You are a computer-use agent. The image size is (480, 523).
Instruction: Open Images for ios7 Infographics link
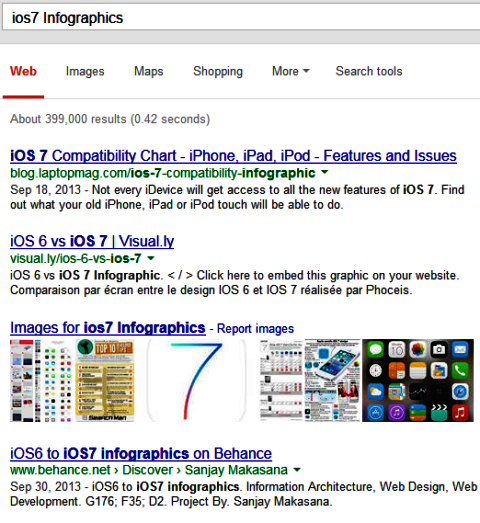108,328
